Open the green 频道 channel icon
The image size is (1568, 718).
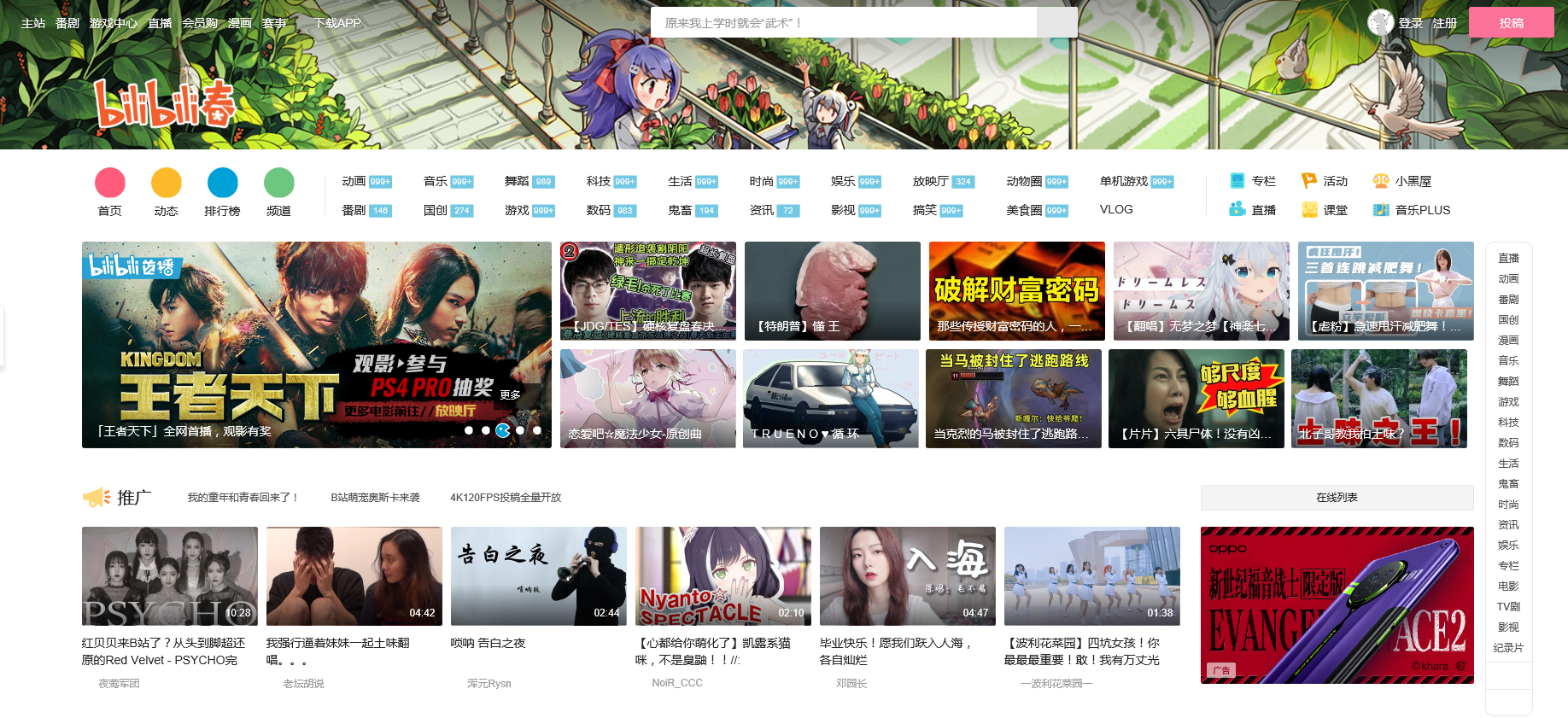click(x=279, y=183)
